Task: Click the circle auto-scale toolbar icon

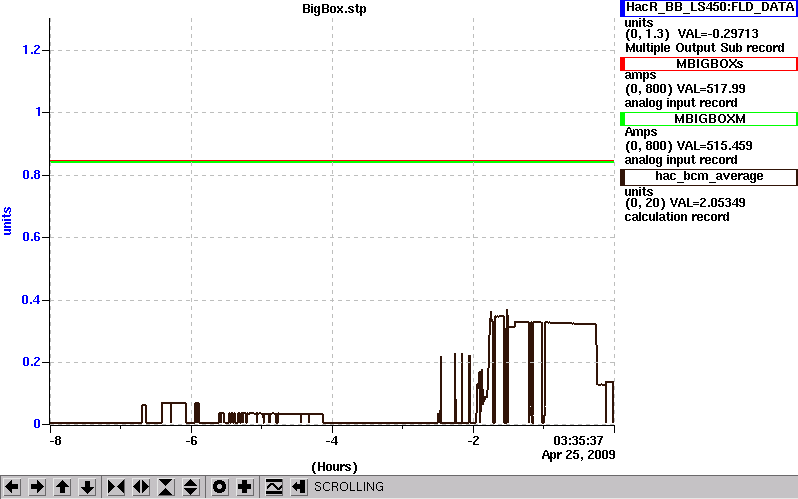Action: coord(219,487)
